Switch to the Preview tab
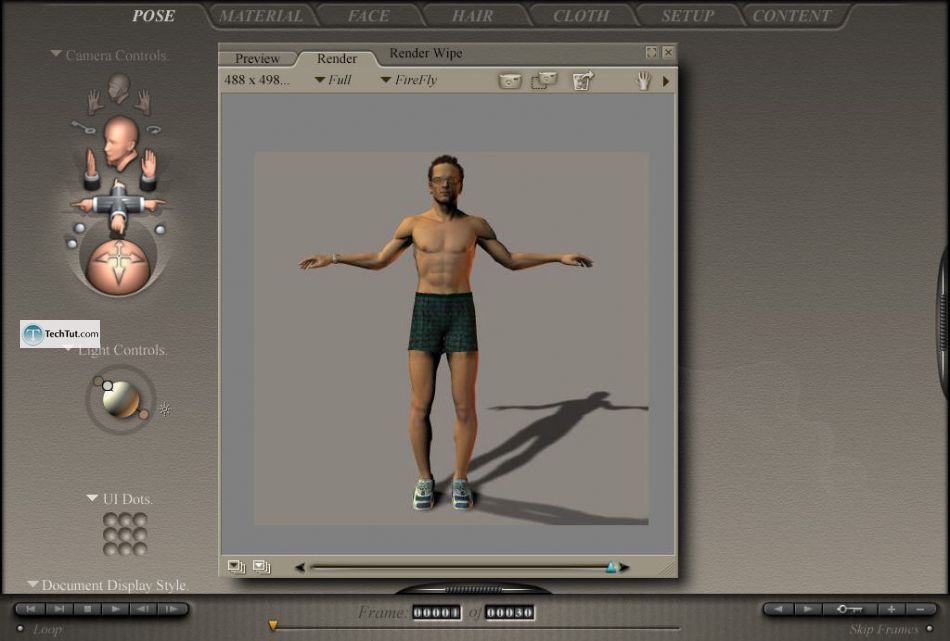950x641 pixels. pyautogui.click(x=257, y=59)
